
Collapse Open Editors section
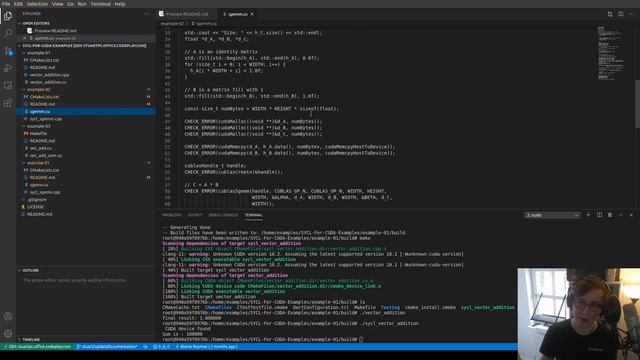click(36, 23)
